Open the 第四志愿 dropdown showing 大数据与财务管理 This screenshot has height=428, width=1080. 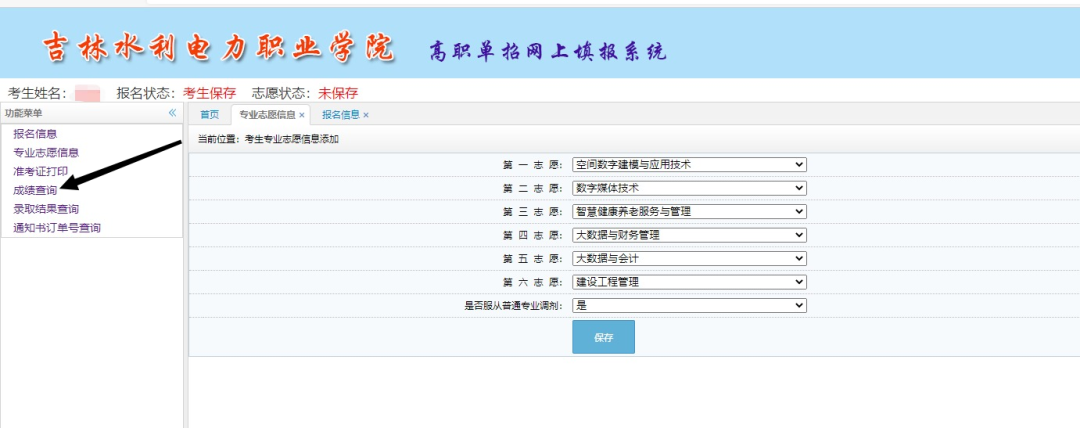[x=688, y=235]
